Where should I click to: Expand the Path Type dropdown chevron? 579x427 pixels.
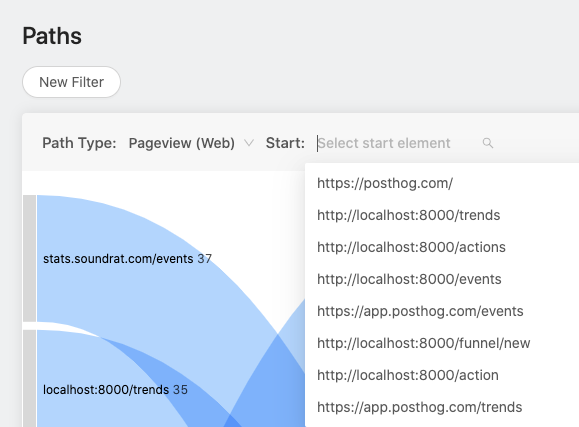click(x=249, y=143)
